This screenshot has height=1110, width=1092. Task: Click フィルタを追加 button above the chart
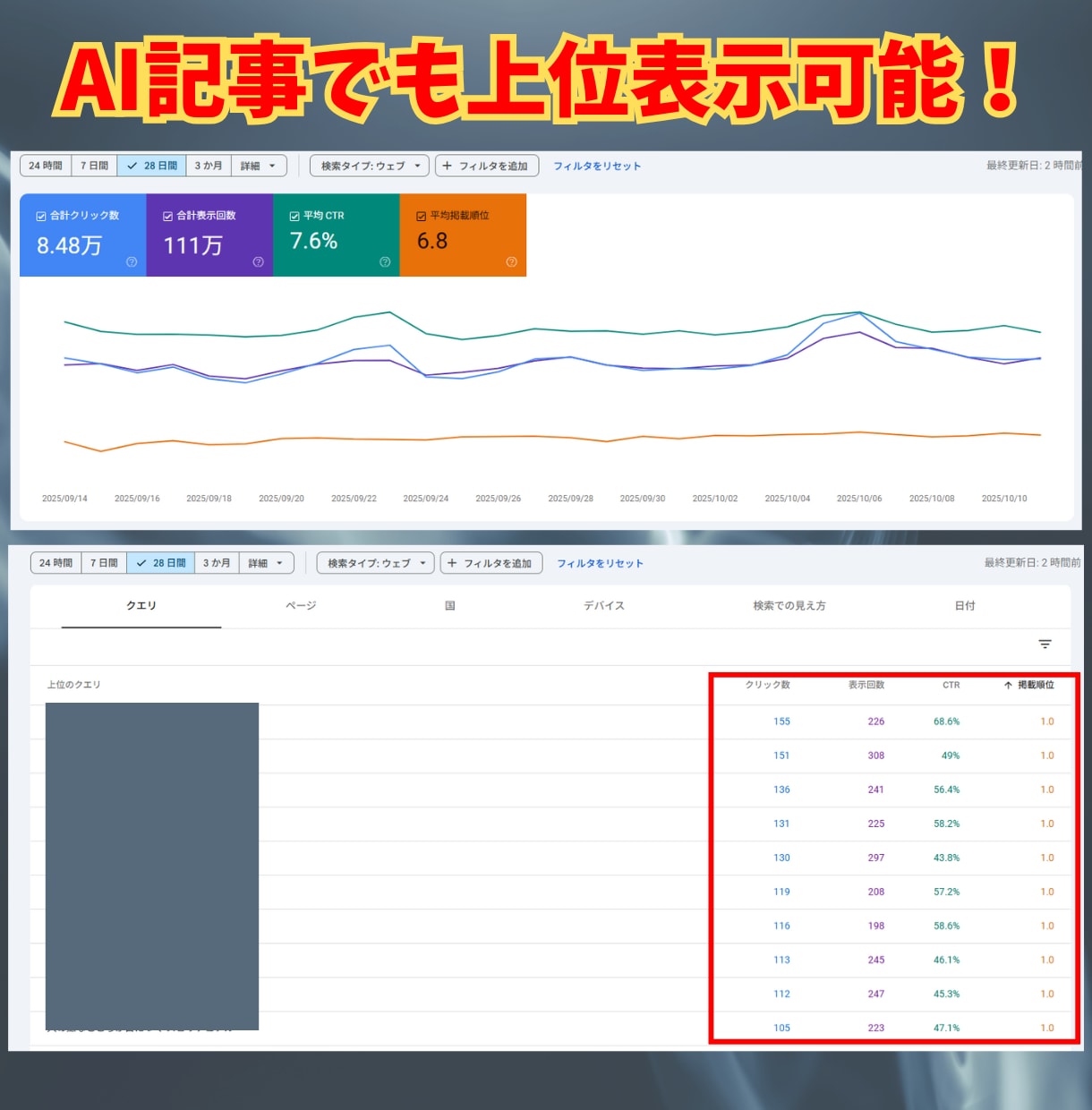point(487,166)
